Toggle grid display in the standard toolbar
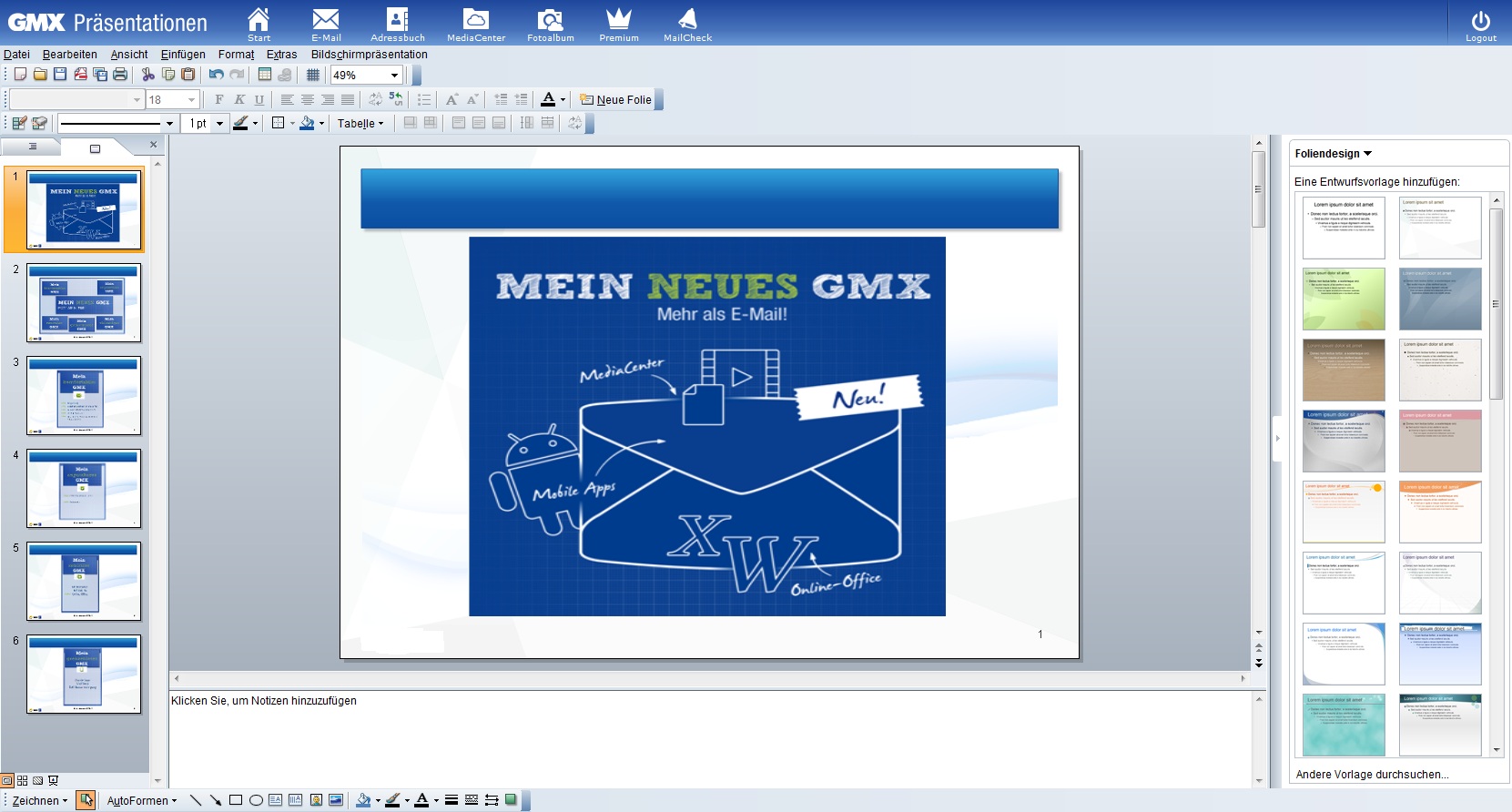 coord(313,75)
